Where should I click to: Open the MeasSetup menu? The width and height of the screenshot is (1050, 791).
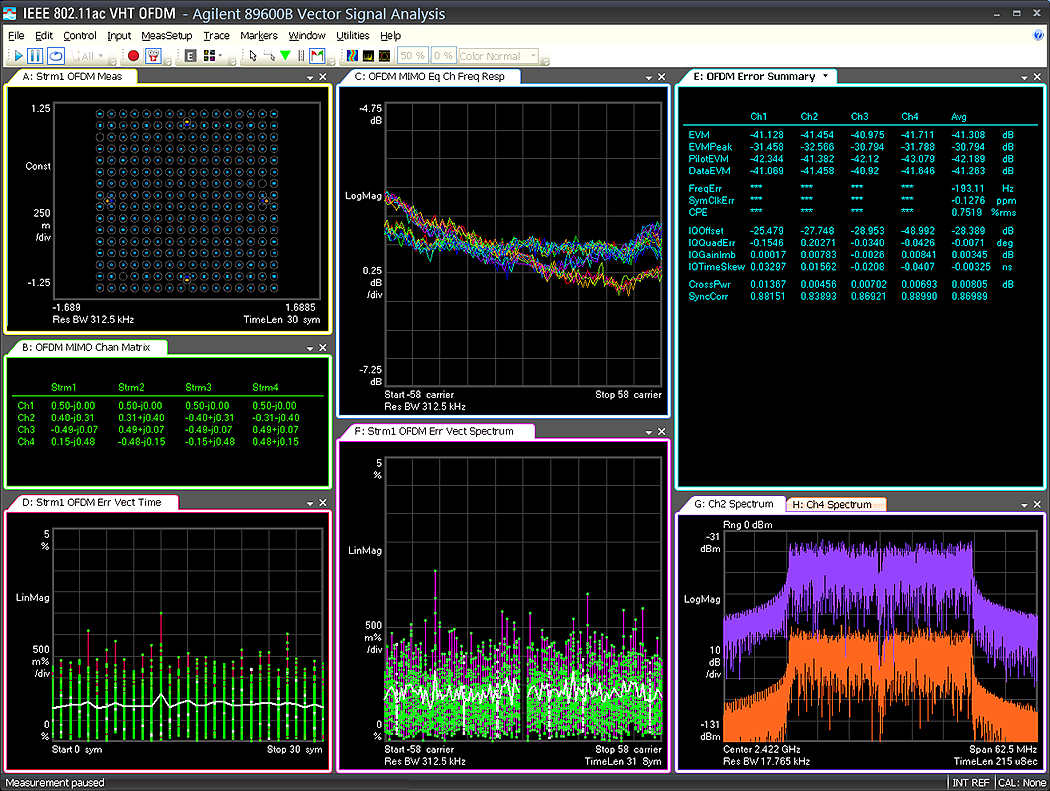[x=166, y=35]
